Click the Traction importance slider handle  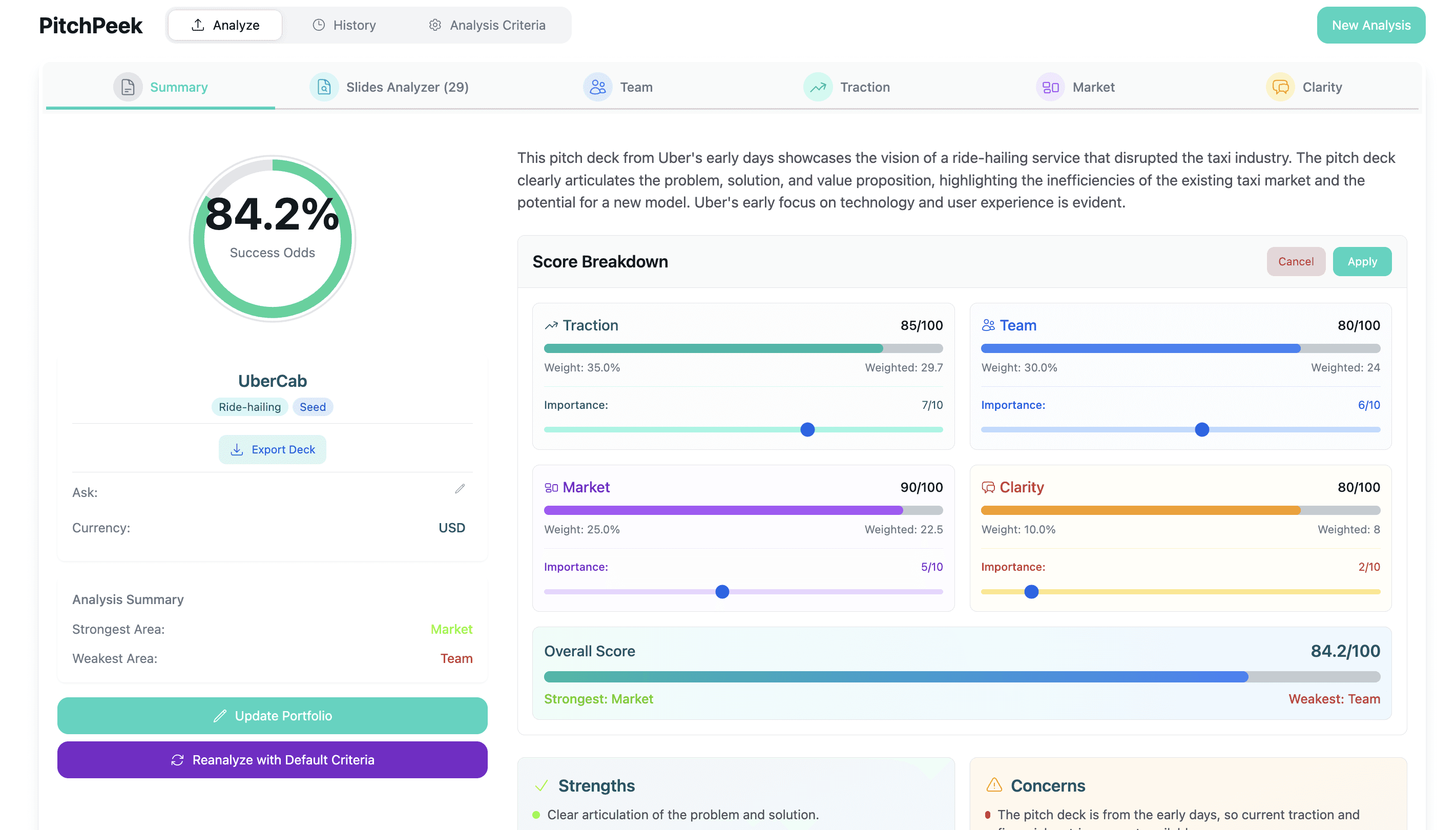pyautogui.click(x=807, y=430)
